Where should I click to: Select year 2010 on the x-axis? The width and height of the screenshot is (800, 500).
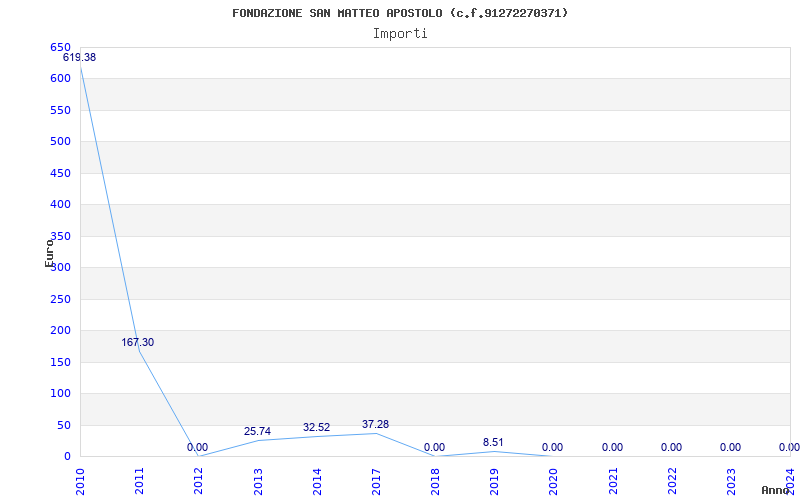click(80, 480)
